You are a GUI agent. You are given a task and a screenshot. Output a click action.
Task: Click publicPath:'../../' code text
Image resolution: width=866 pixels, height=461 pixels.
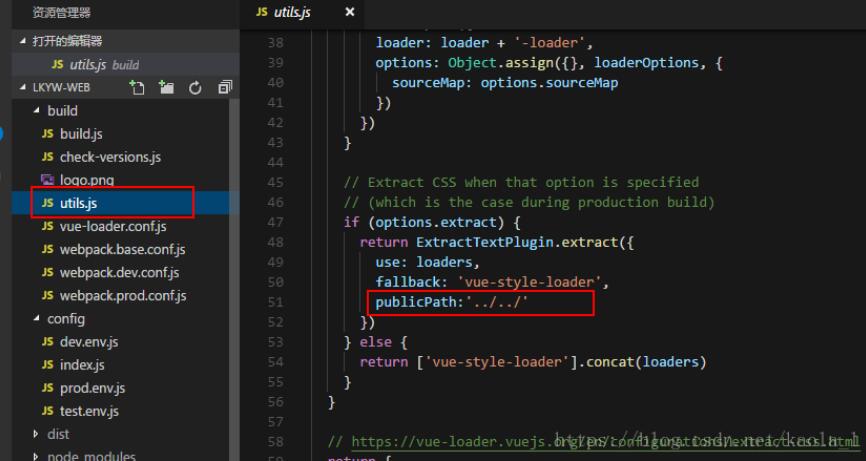click(452, 302)
